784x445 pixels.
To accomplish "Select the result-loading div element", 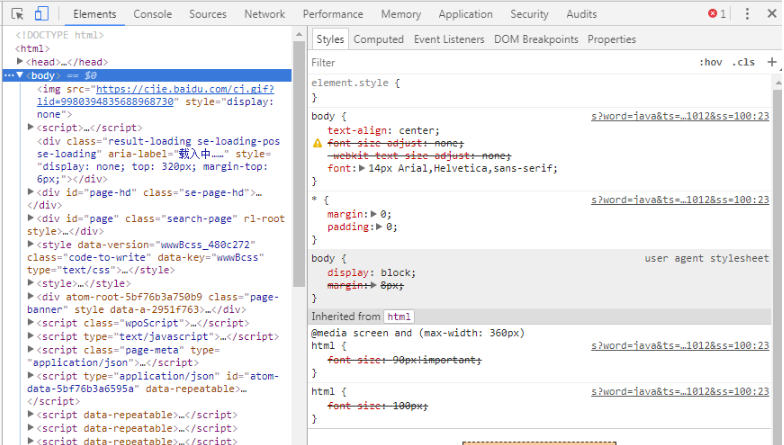I will (158, 160).
